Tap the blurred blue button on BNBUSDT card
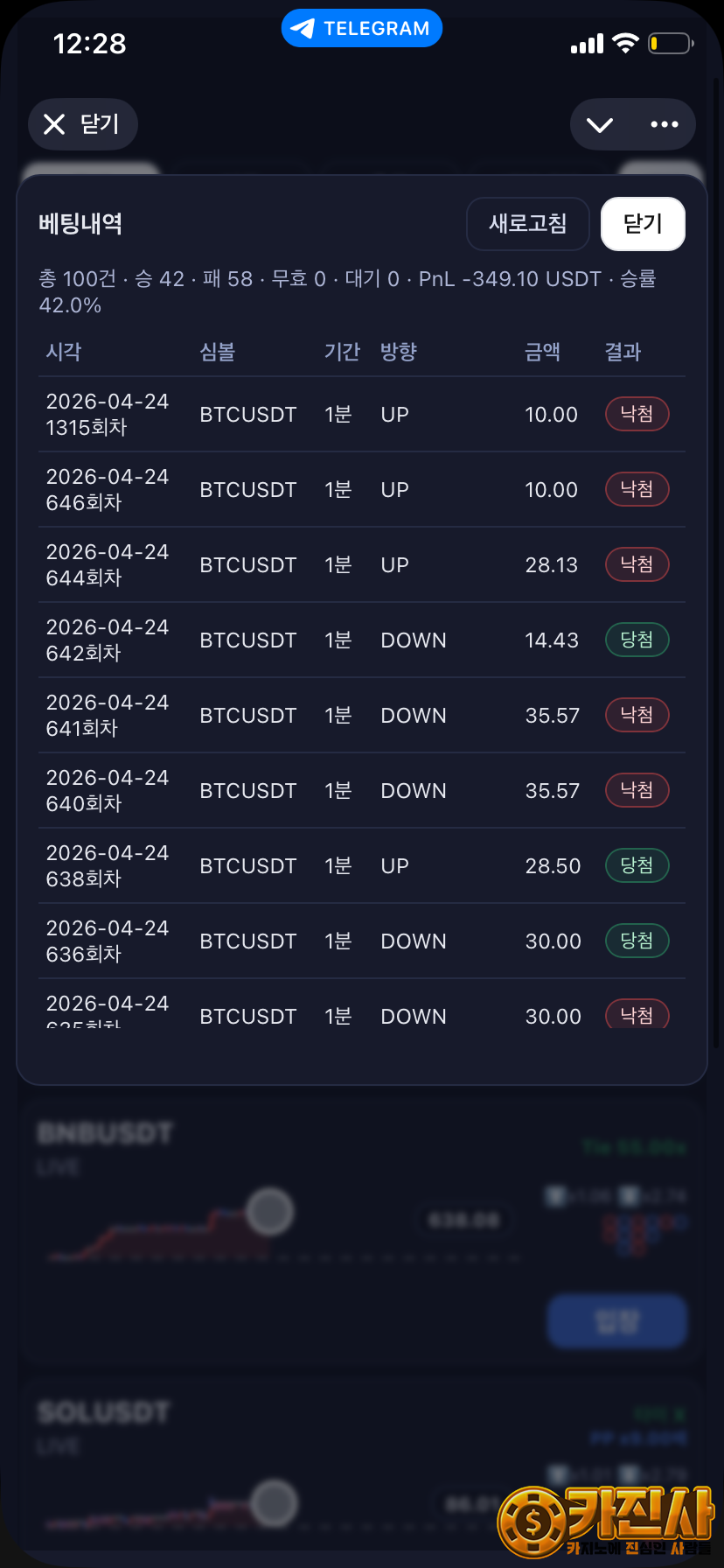The height and width of the screenshot is (1568, 724). [617, 1320]
